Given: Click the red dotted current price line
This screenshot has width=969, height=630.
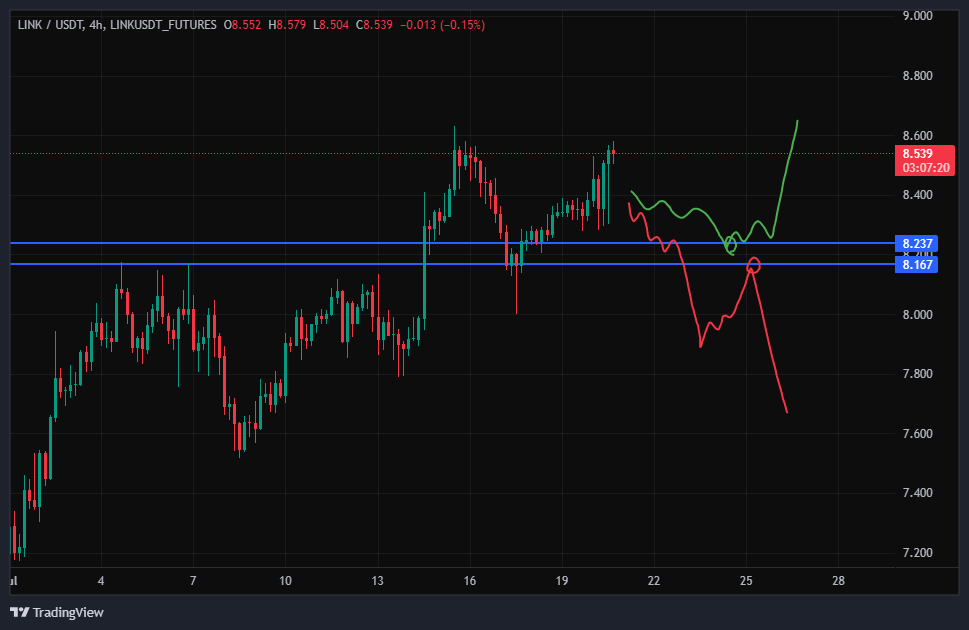Looking at the screenshot, I should [x=452, y=153].
